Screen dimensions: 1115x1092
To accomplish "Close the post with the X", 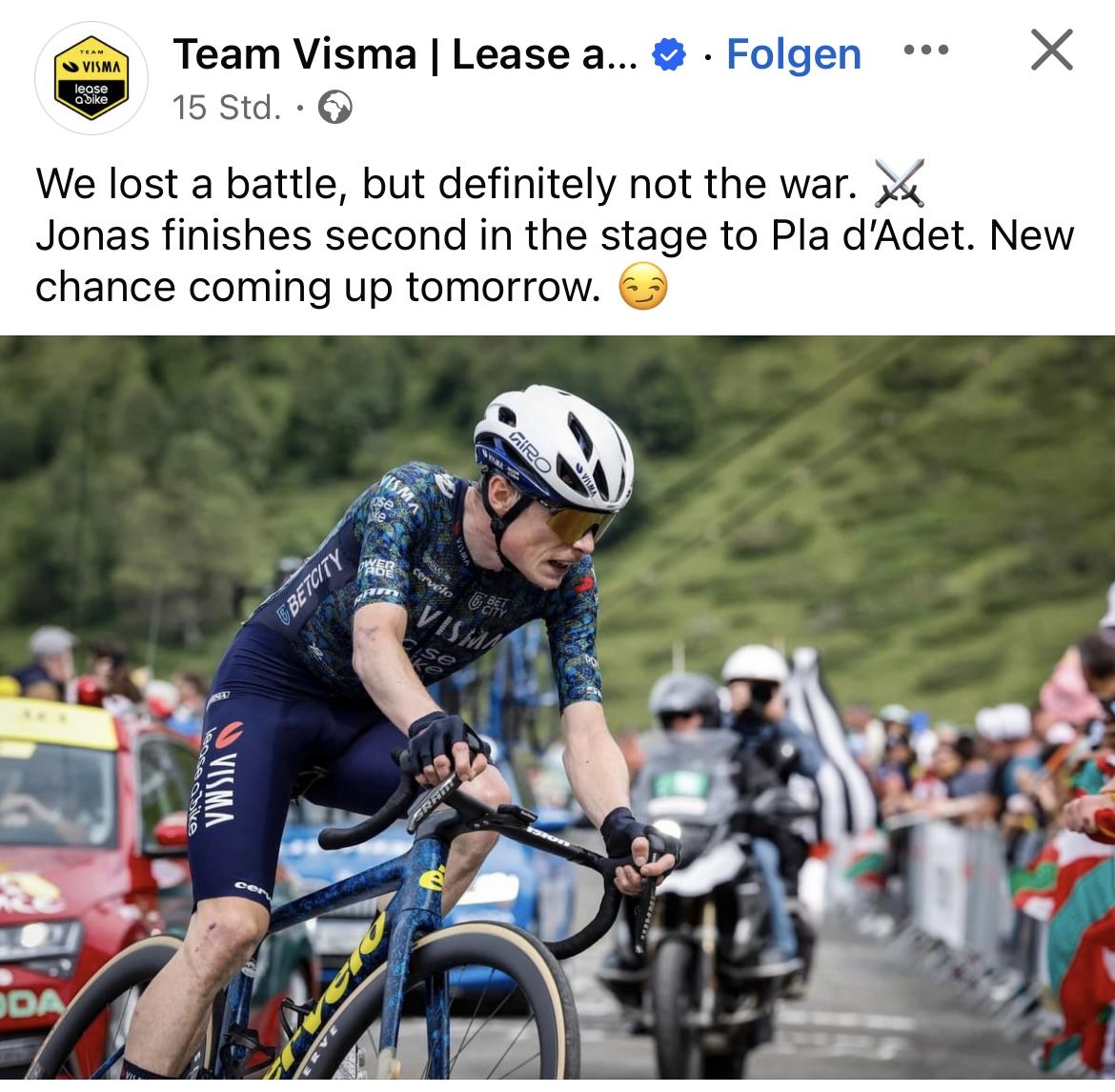I will point(1052,50).
